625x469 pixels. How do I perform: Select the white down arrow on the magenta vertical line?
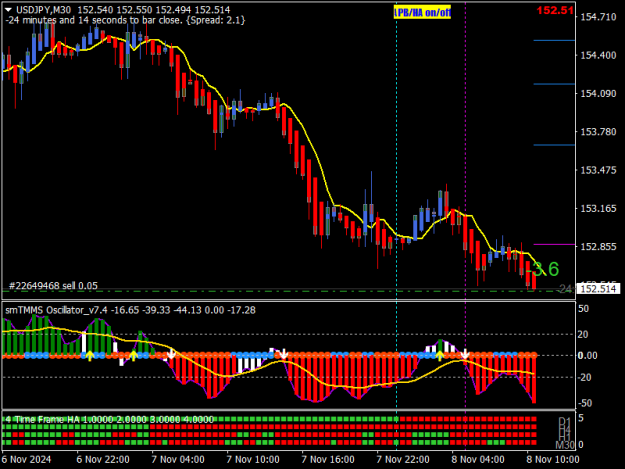(x=465, y=354)
